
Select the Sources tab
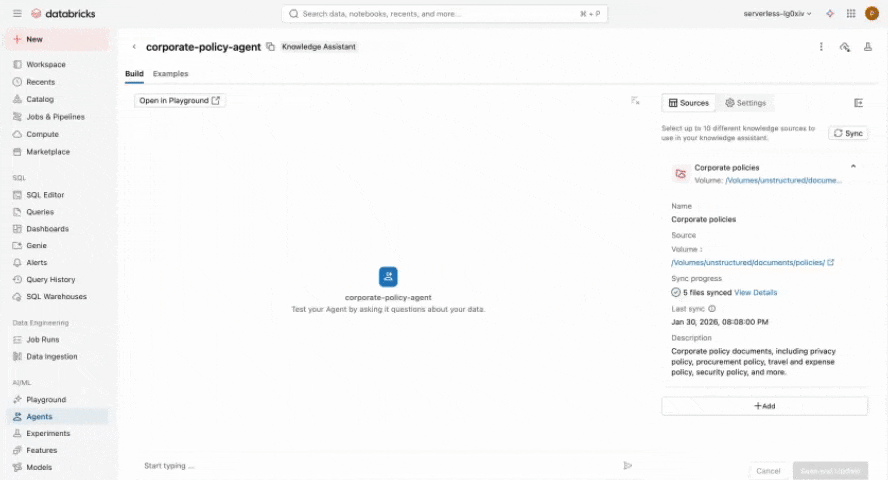point(689,103)
